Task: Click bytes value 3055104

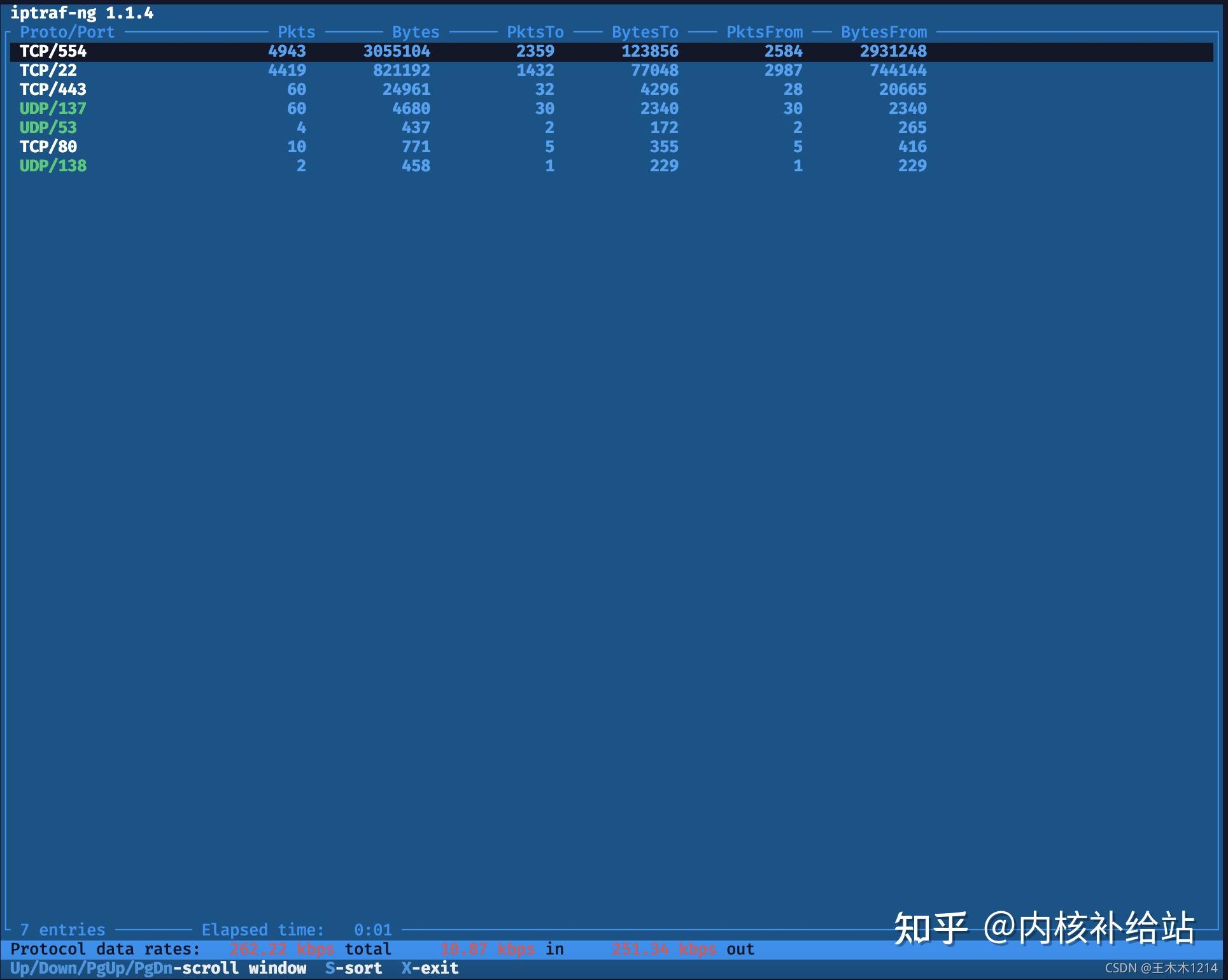Action: coord(397,52)
